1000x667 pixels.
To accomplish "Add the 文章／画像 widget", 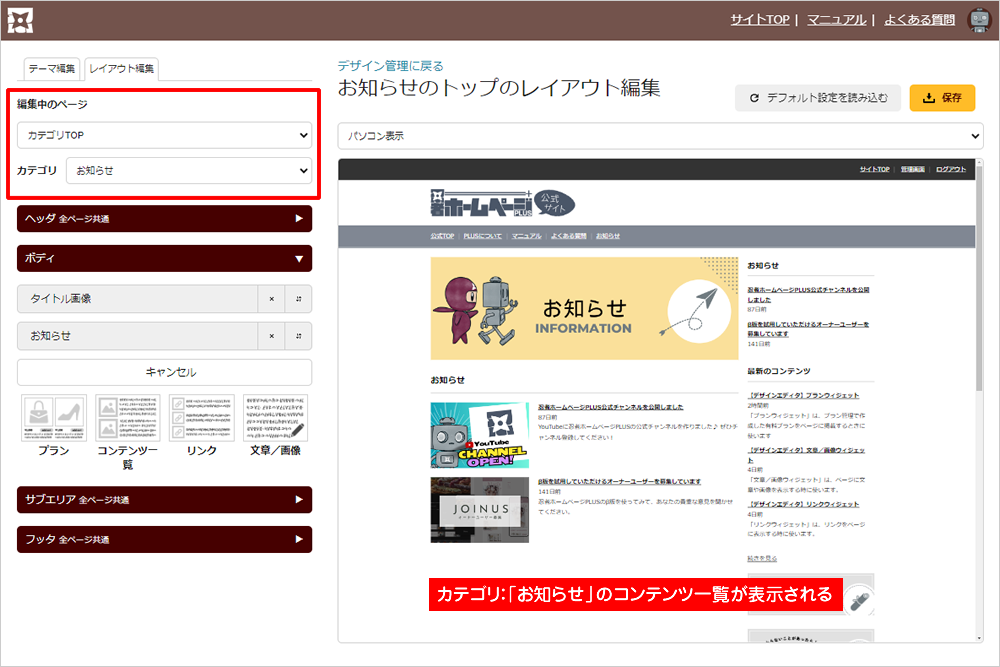I will click(275, 418).
